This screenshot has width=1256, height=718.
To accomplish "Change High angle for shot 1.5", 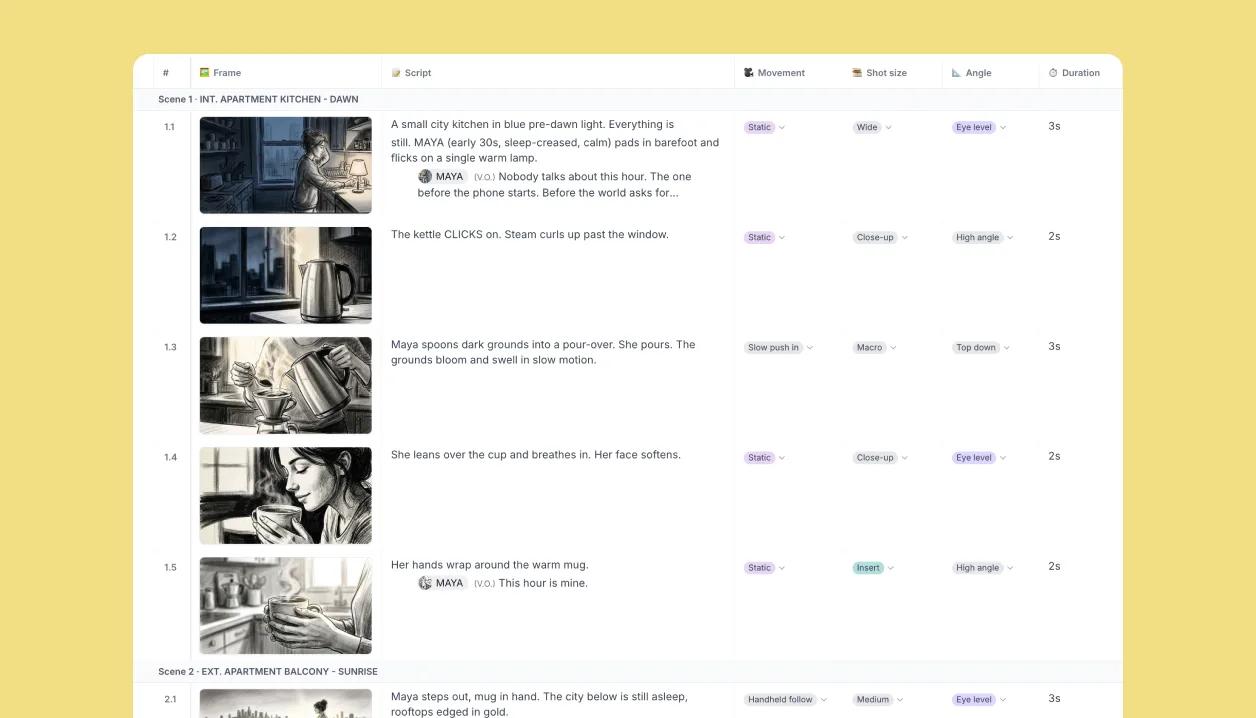I will coord(983,567).
